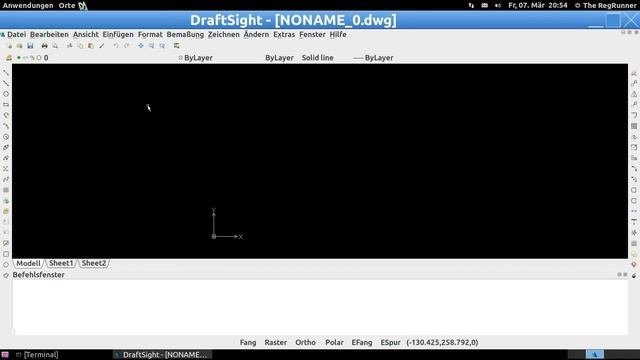The width and height of the screenshot is (640, 360).
Task: Click the Redo arrow icon
Action: (127, 46)
